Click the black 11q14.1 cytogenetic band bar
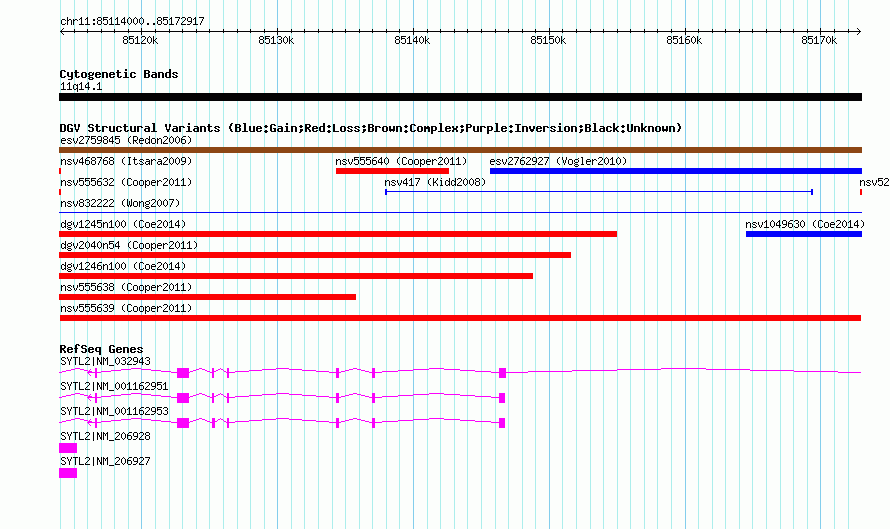This screenshot has width=890, height=529. [x=460, y=97]
